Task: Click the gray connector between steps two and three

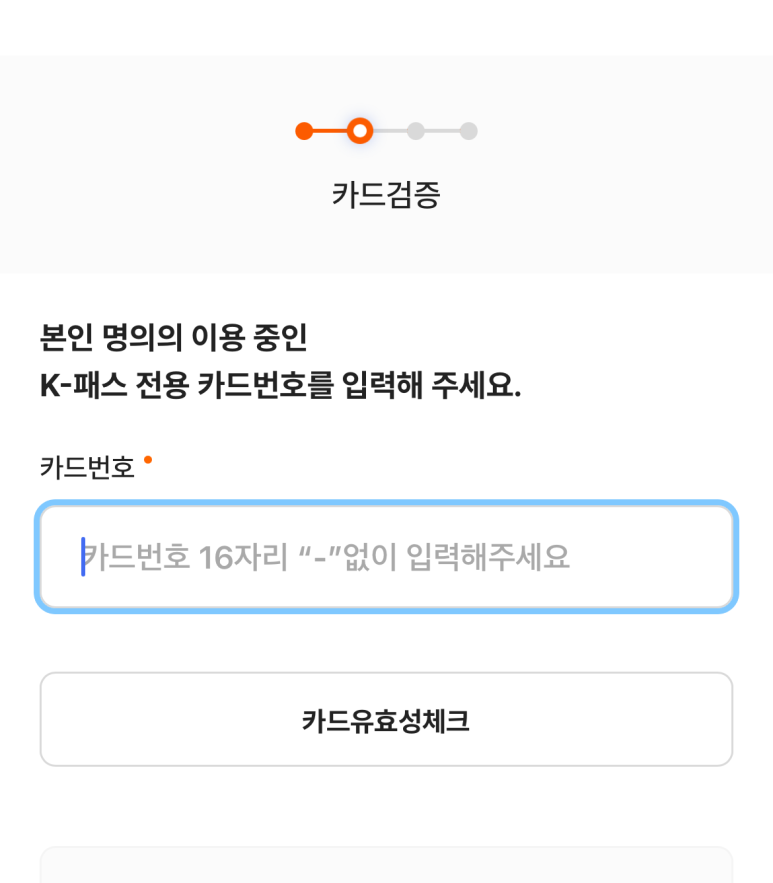Action: (389, 131)
